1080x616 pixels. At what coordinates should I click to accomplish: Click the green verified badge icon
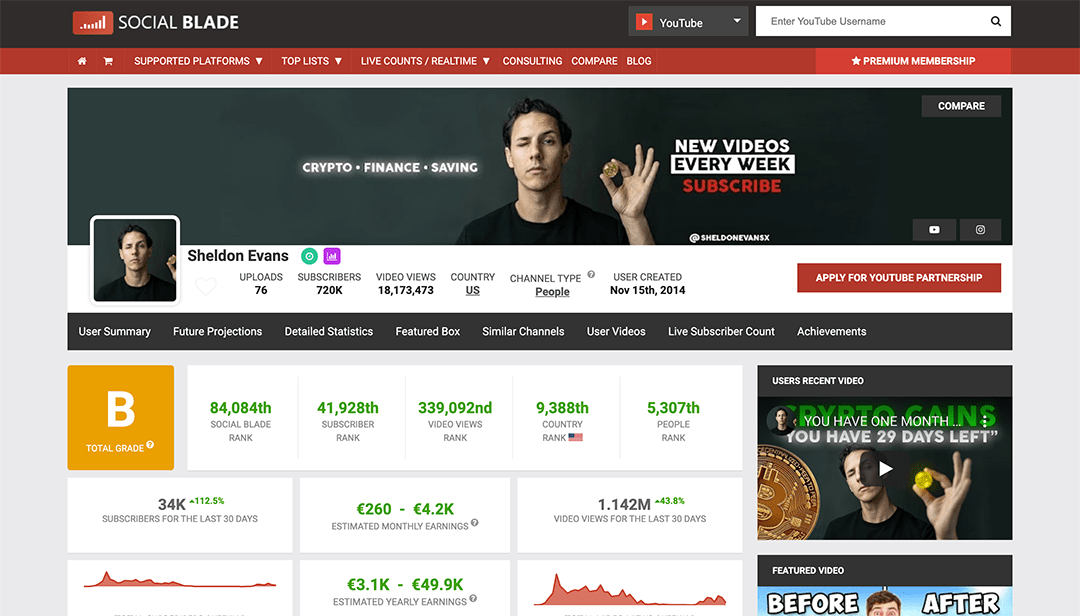pos(309,255)
